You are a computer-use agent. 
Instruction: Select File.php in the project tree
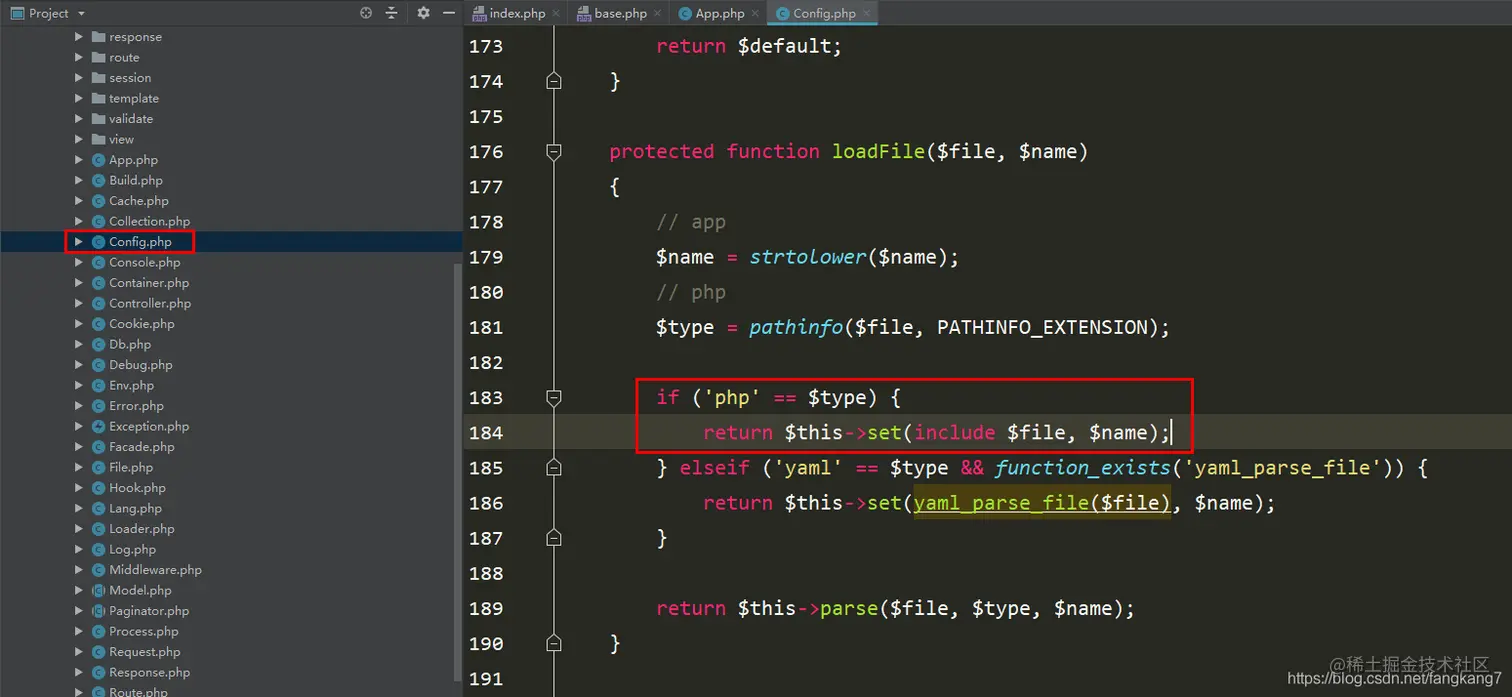coord(131,467)
